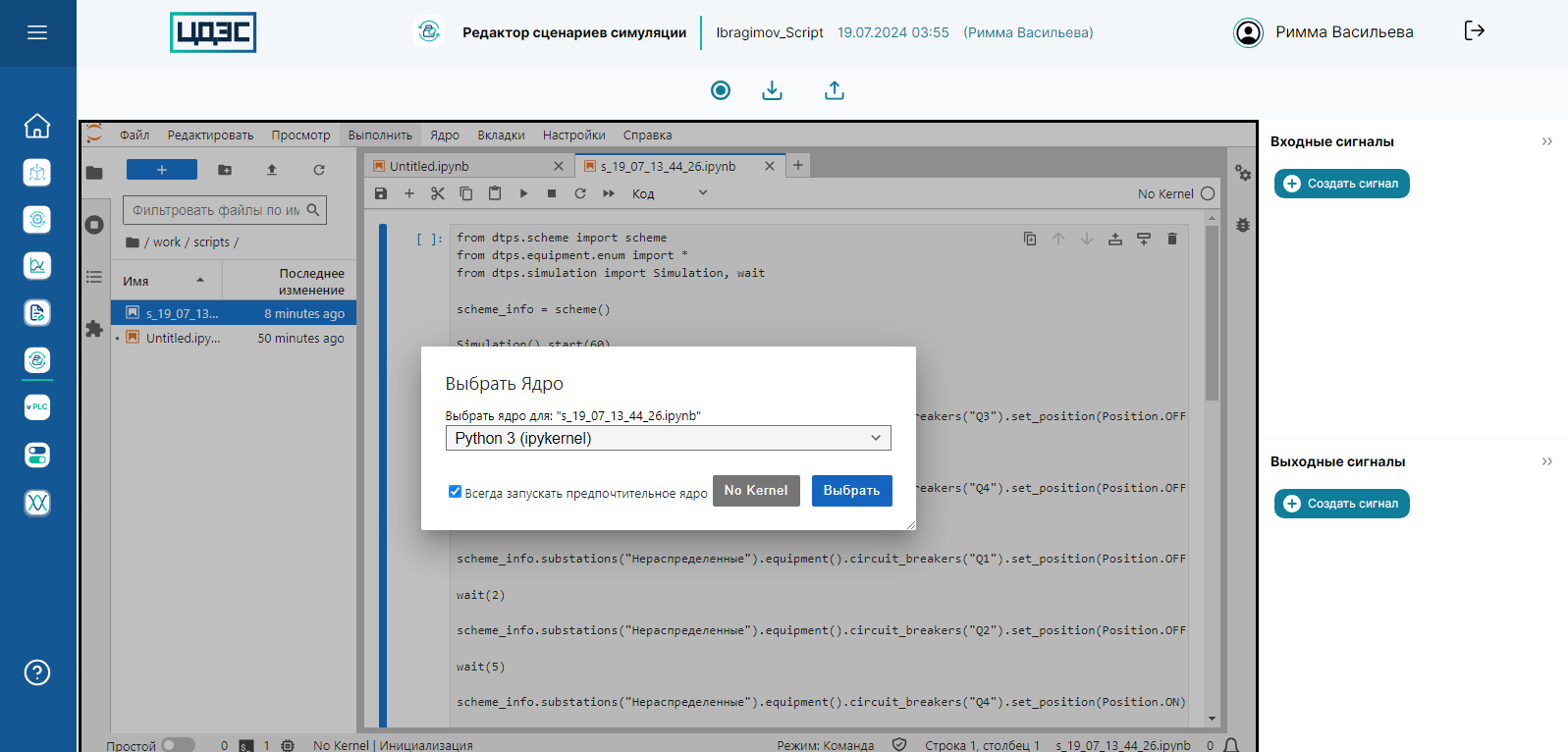
Task: Open help via the question mark icon
Action: tap(37, 672)
